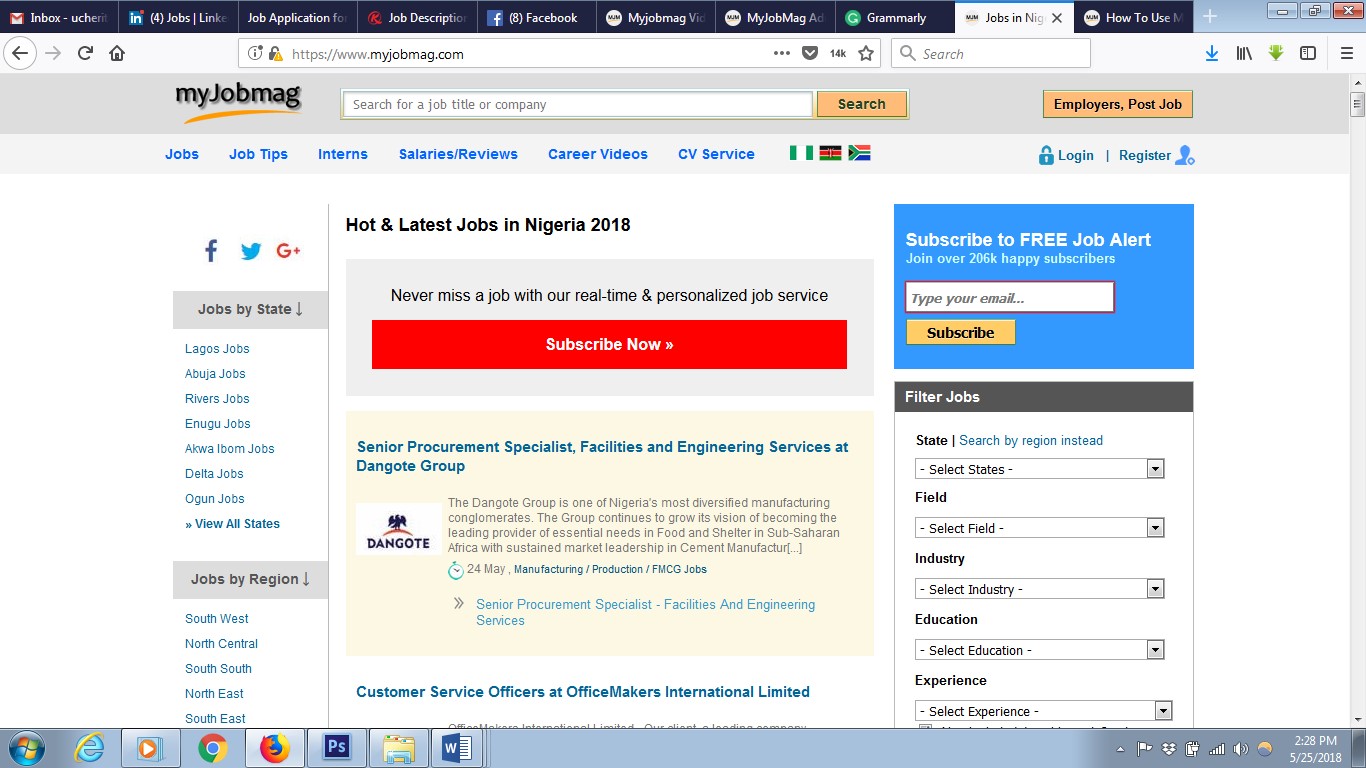Switch to the Grammarly browser tab
The image size is (1366, 768).
pyautogui.click(x=893, y=17)
